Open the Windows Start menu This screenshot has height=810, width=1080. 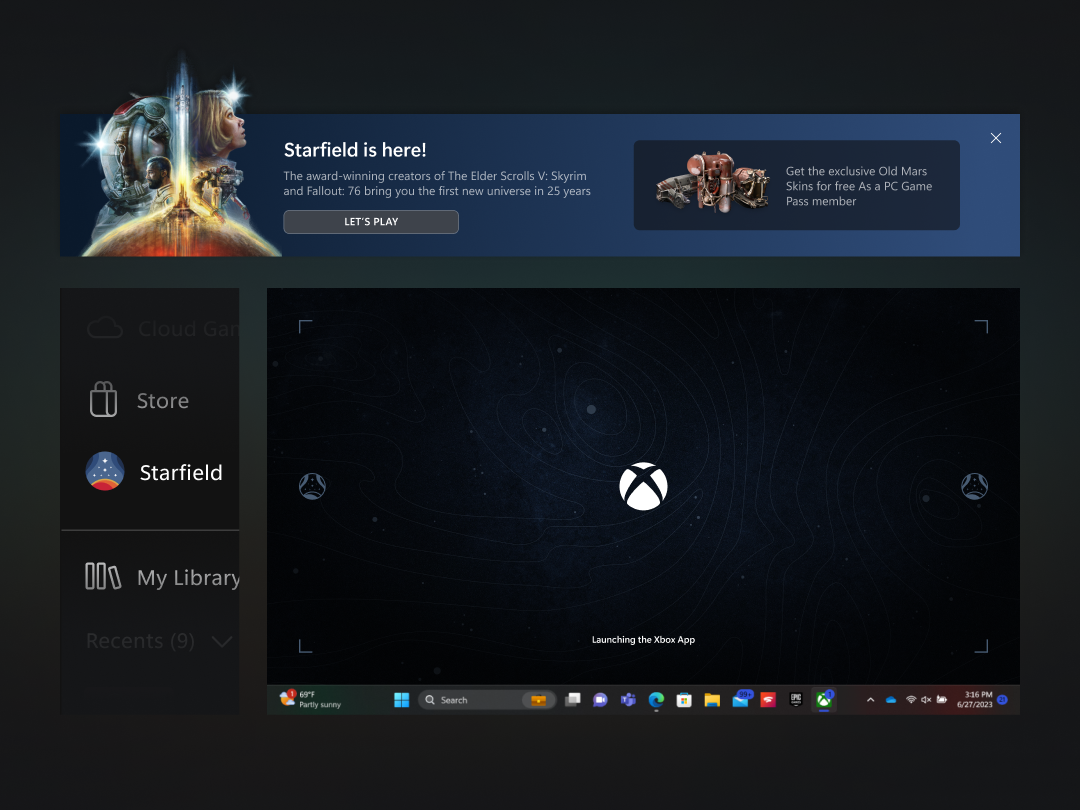click(402, 700)
